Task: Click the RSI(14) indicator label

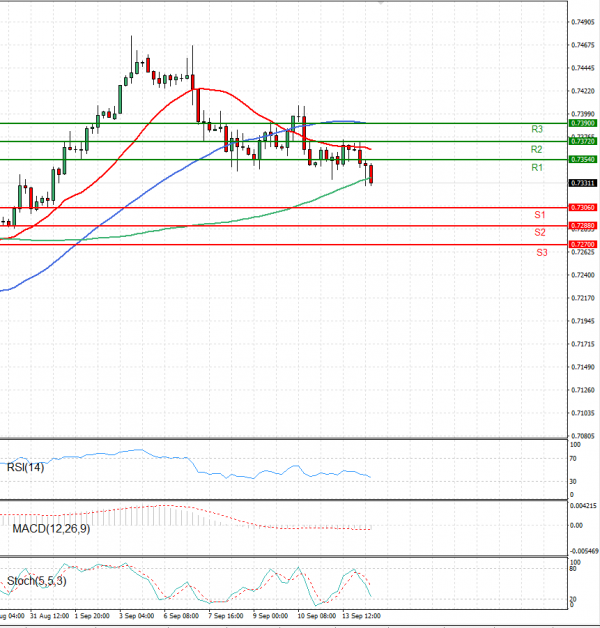Action: click(x=25, y=467)
